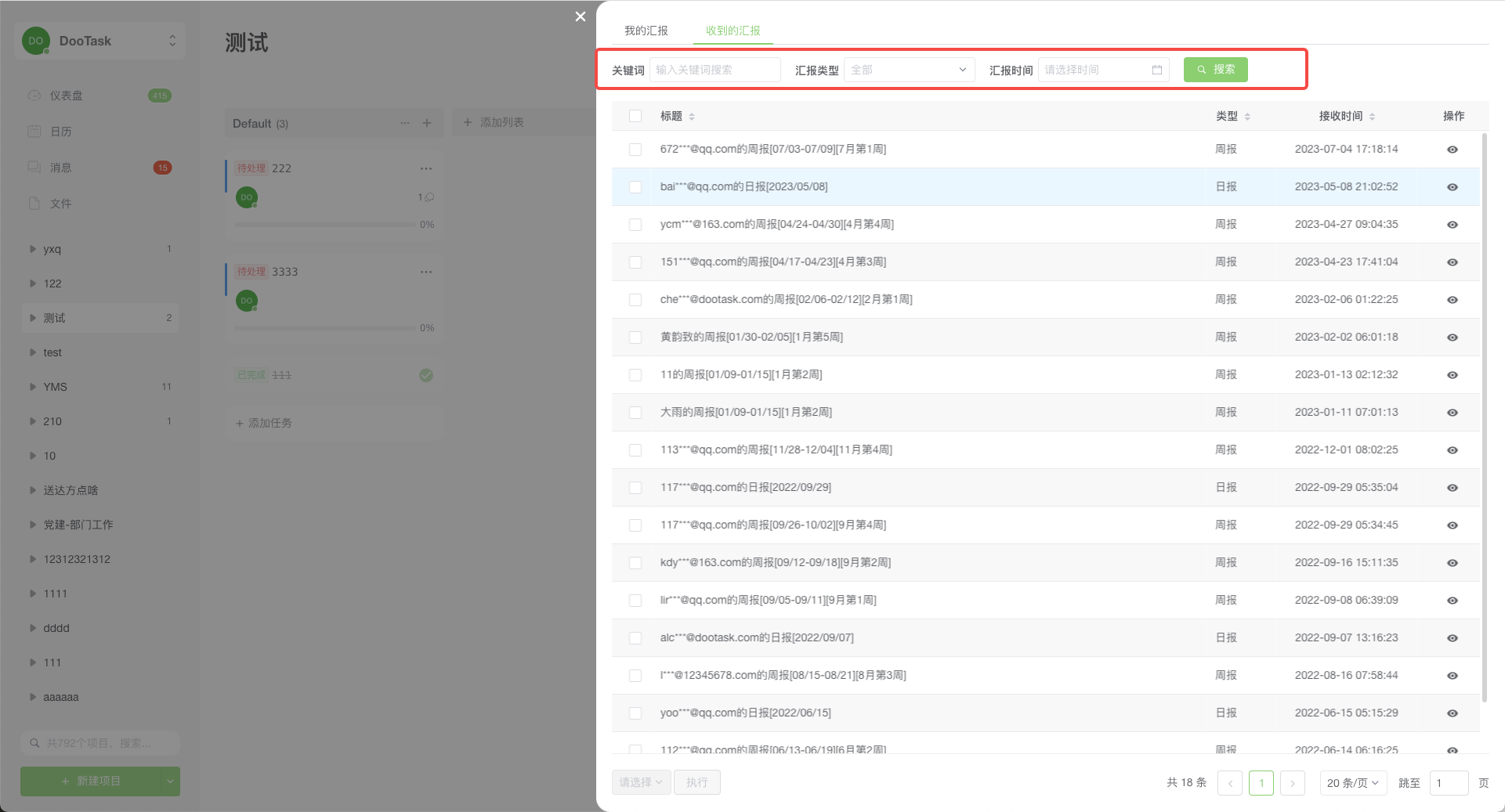Click the green 搜索 search button
This screenshot has height=812, width=1505.
pyautogui.click(x=1215, y=70)
